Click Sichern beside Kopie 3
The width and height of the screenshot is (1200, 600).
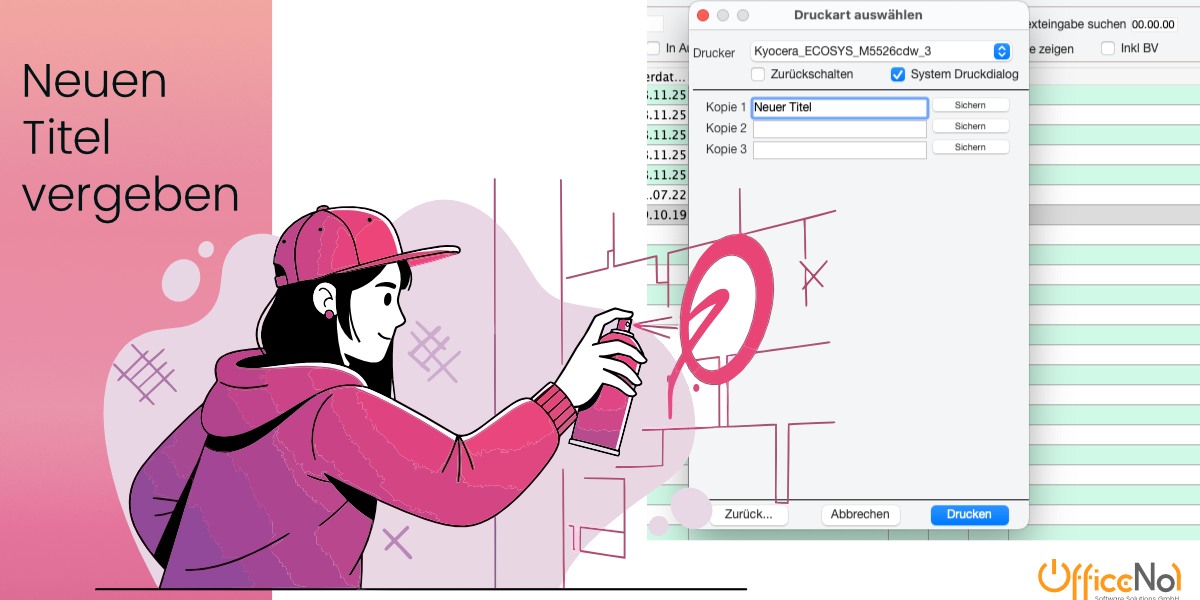click(x=970, y=147)
